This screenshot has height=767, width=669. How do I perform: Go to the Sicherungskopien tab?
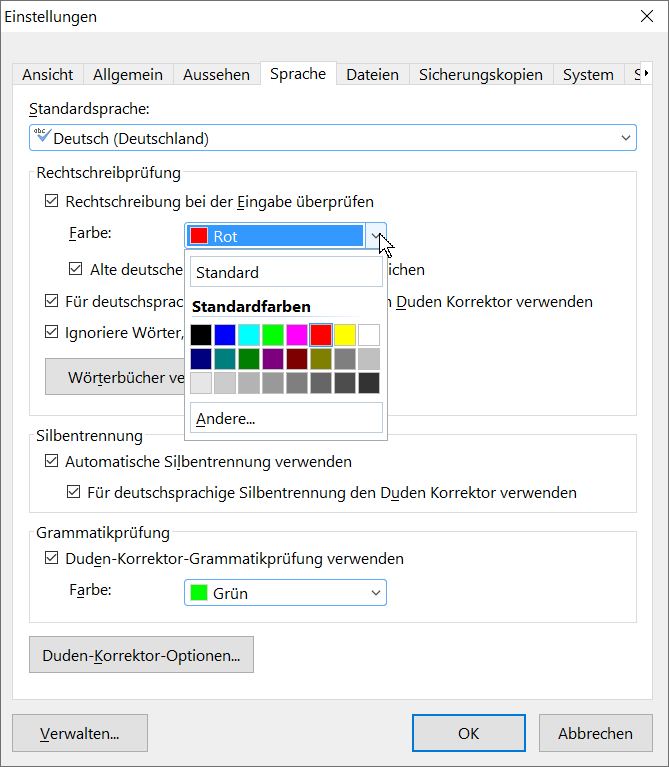tap(481, 74)
